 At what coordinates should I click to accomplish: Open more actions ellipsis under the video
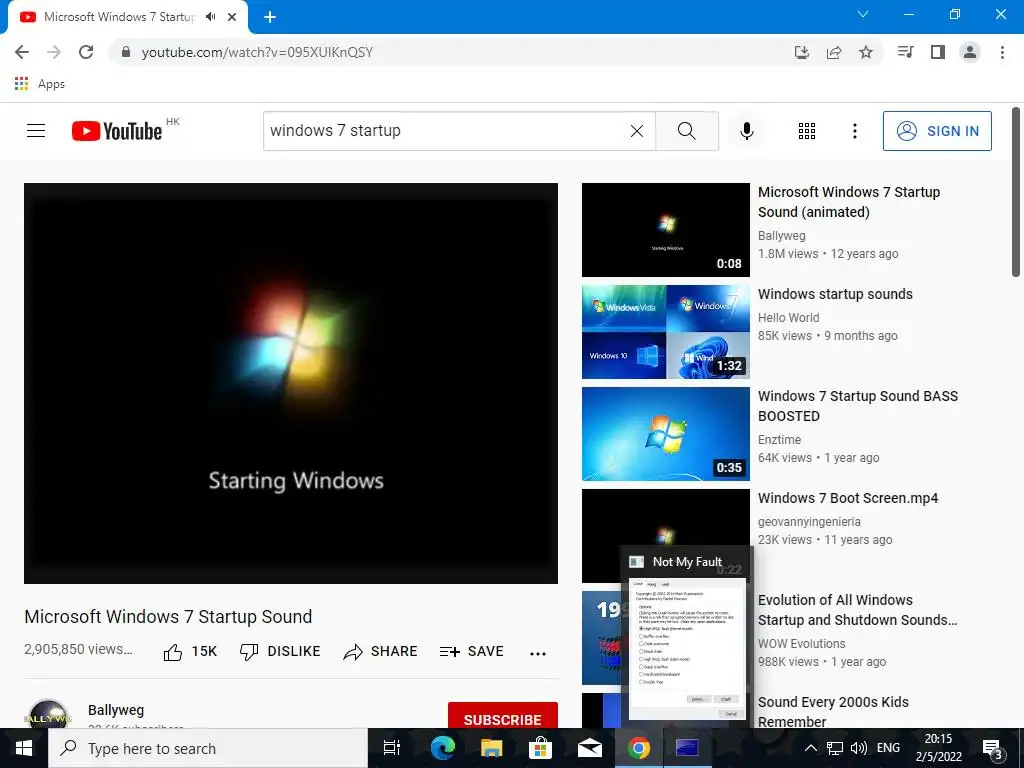(538, 653)
